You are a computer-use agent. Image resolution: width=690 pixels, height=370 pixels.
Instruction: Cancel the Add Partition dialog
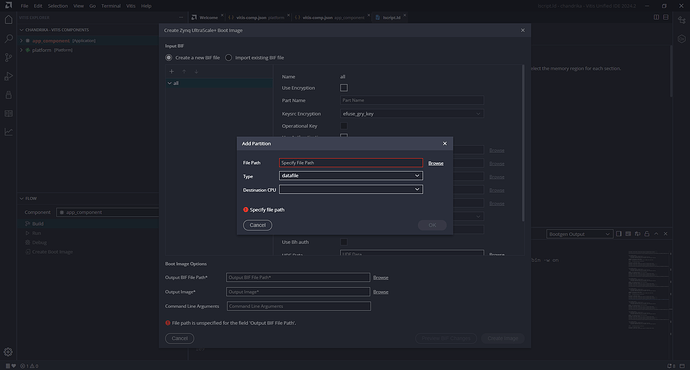tap(257, 225)
